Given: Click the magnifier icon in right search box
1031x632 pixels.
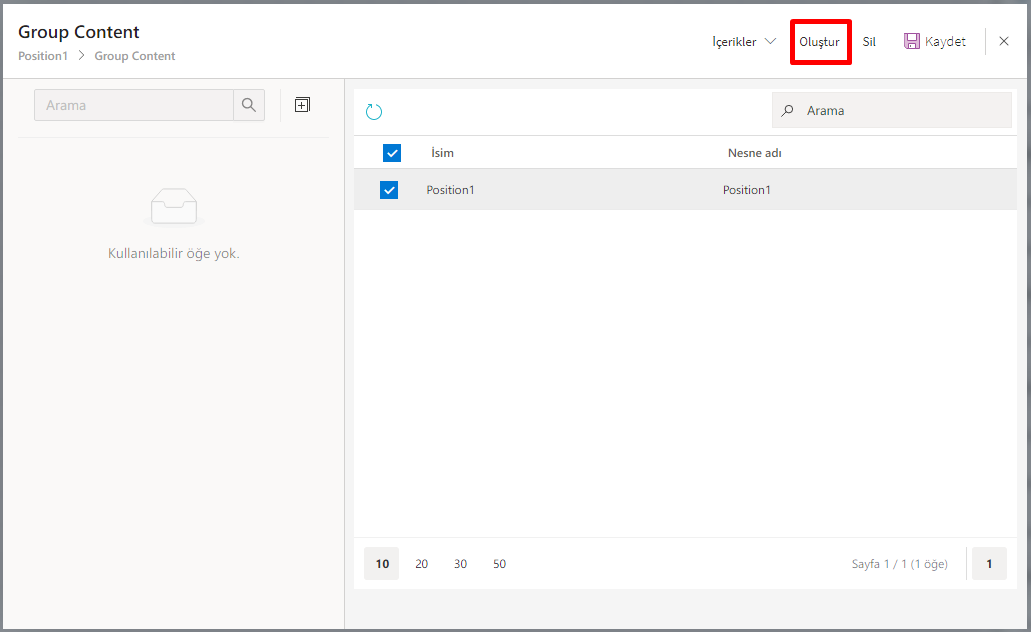Looking at the screenshot, I should pos(788,111).
